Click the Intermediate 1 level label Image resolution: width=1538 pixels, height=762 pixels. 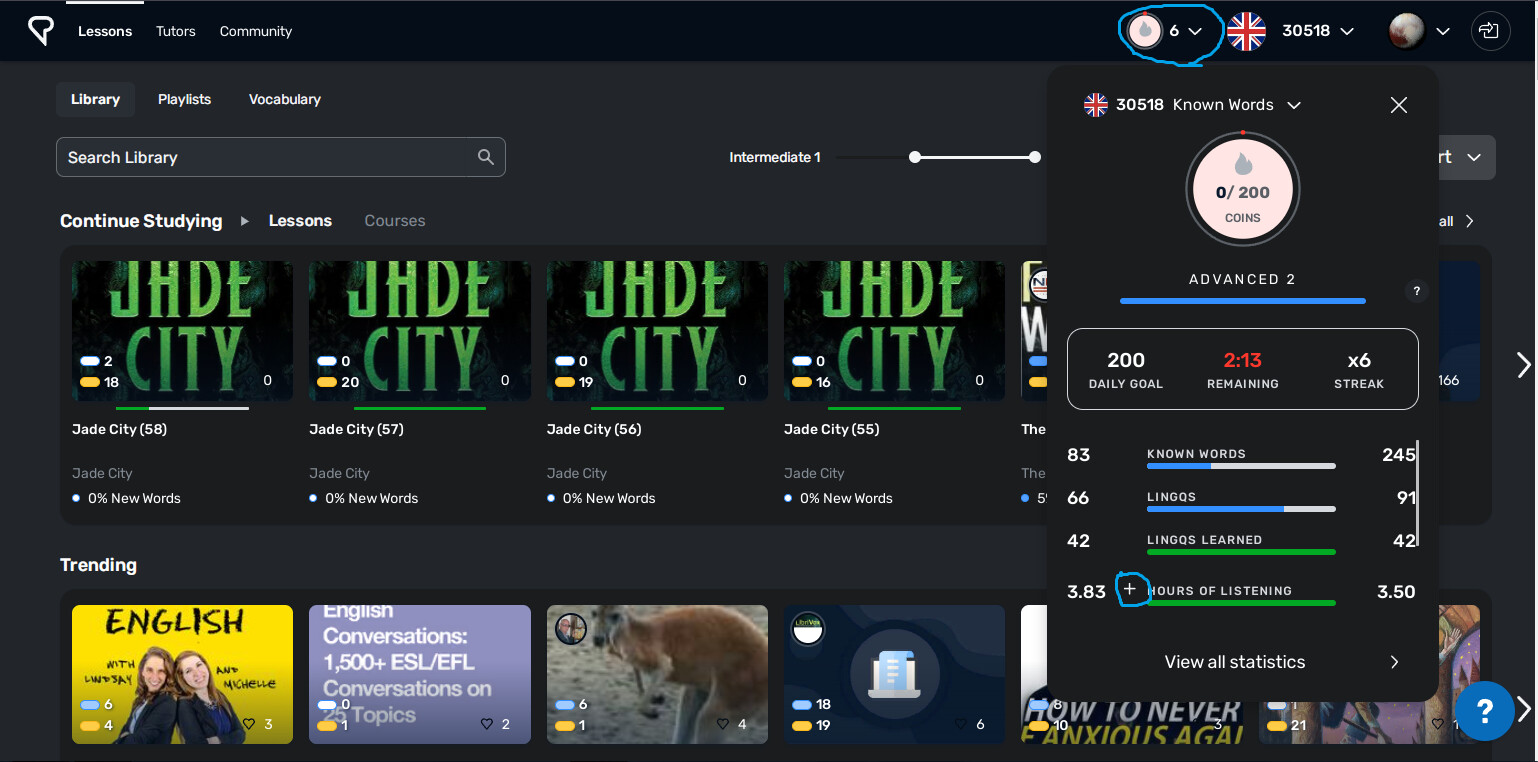(x=775, y=157)
